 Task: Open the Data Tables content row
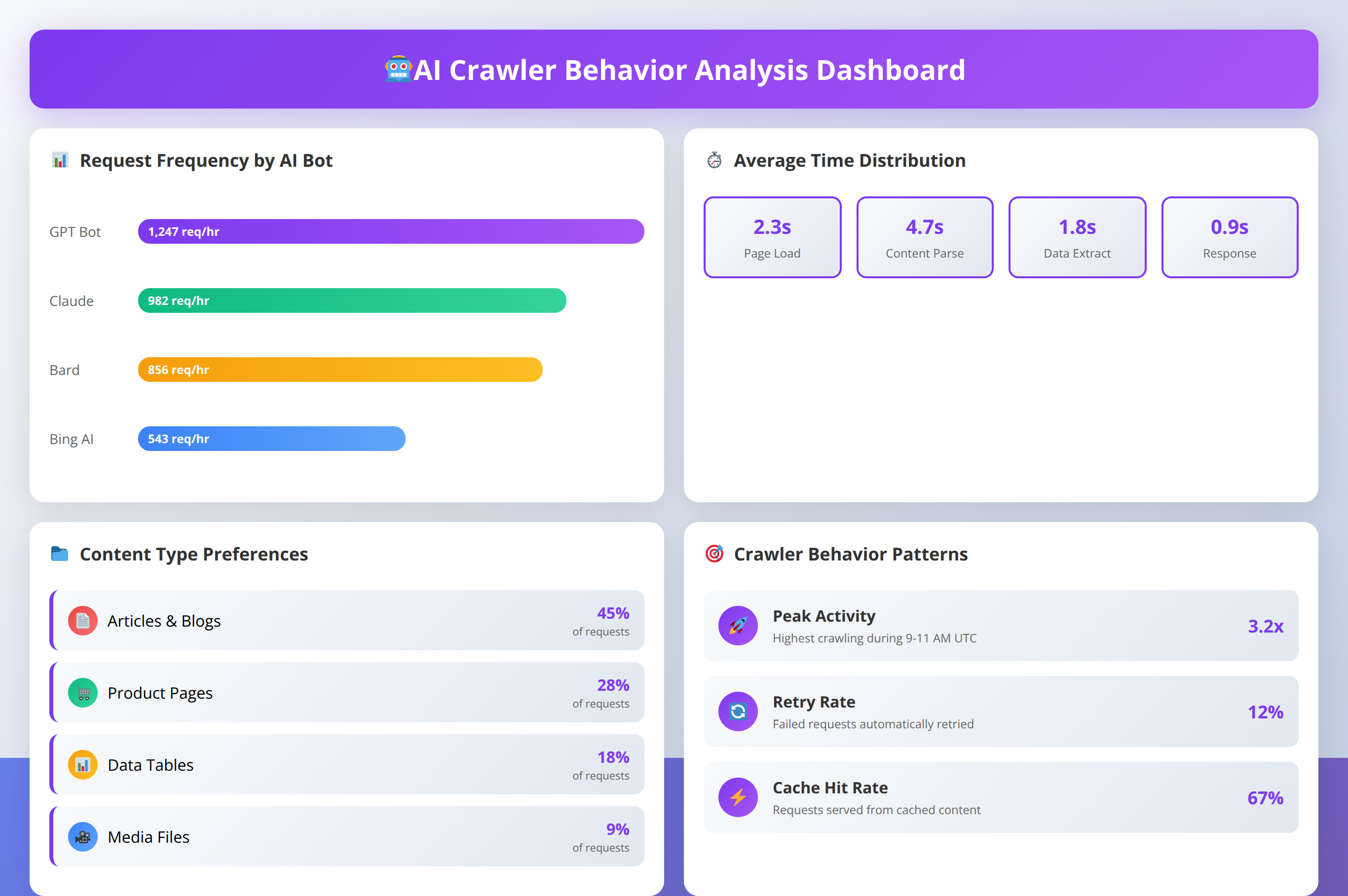(x=347, y=765)
